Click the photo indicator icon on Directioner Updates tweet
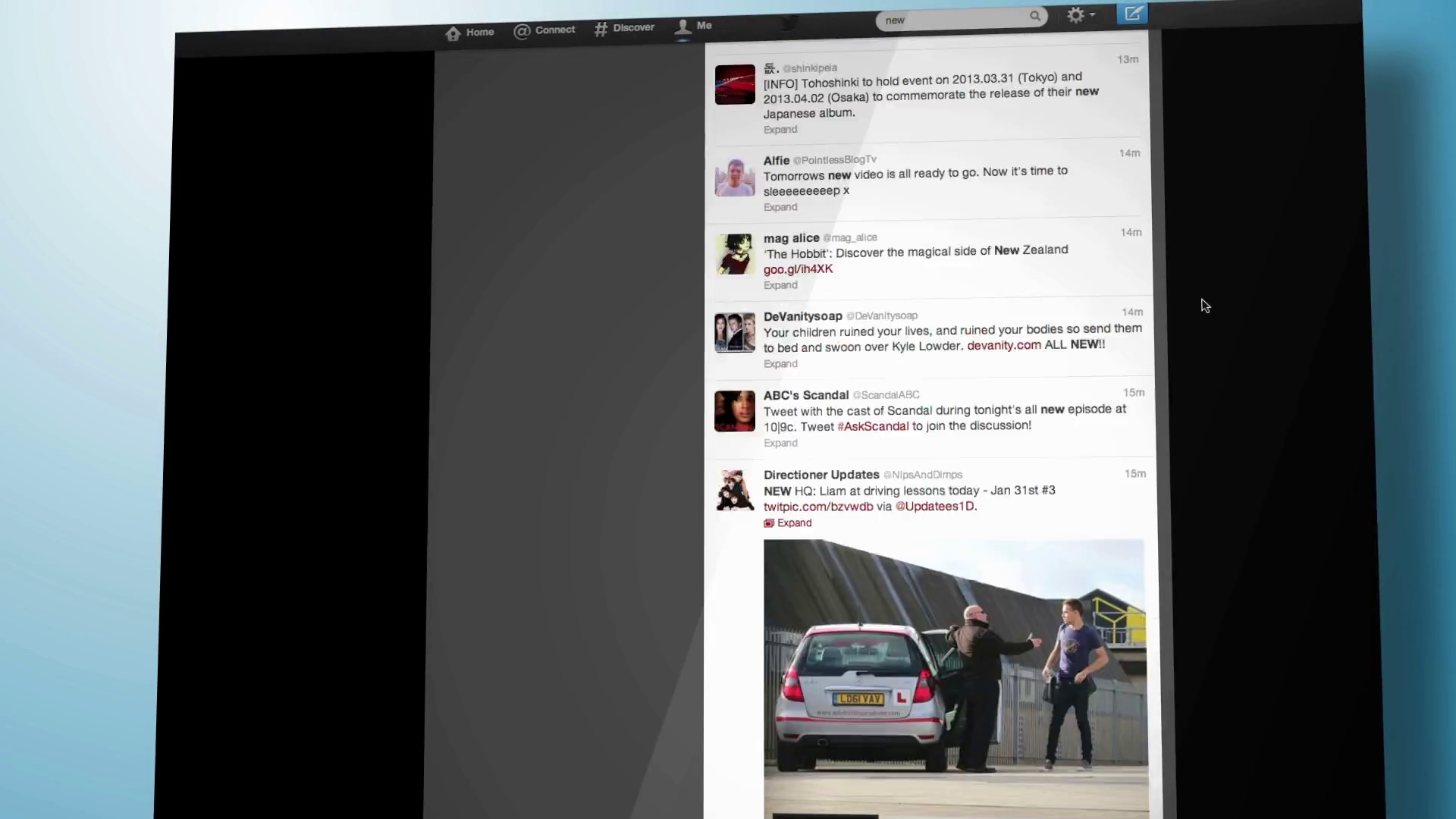 (x=768, y=522)
